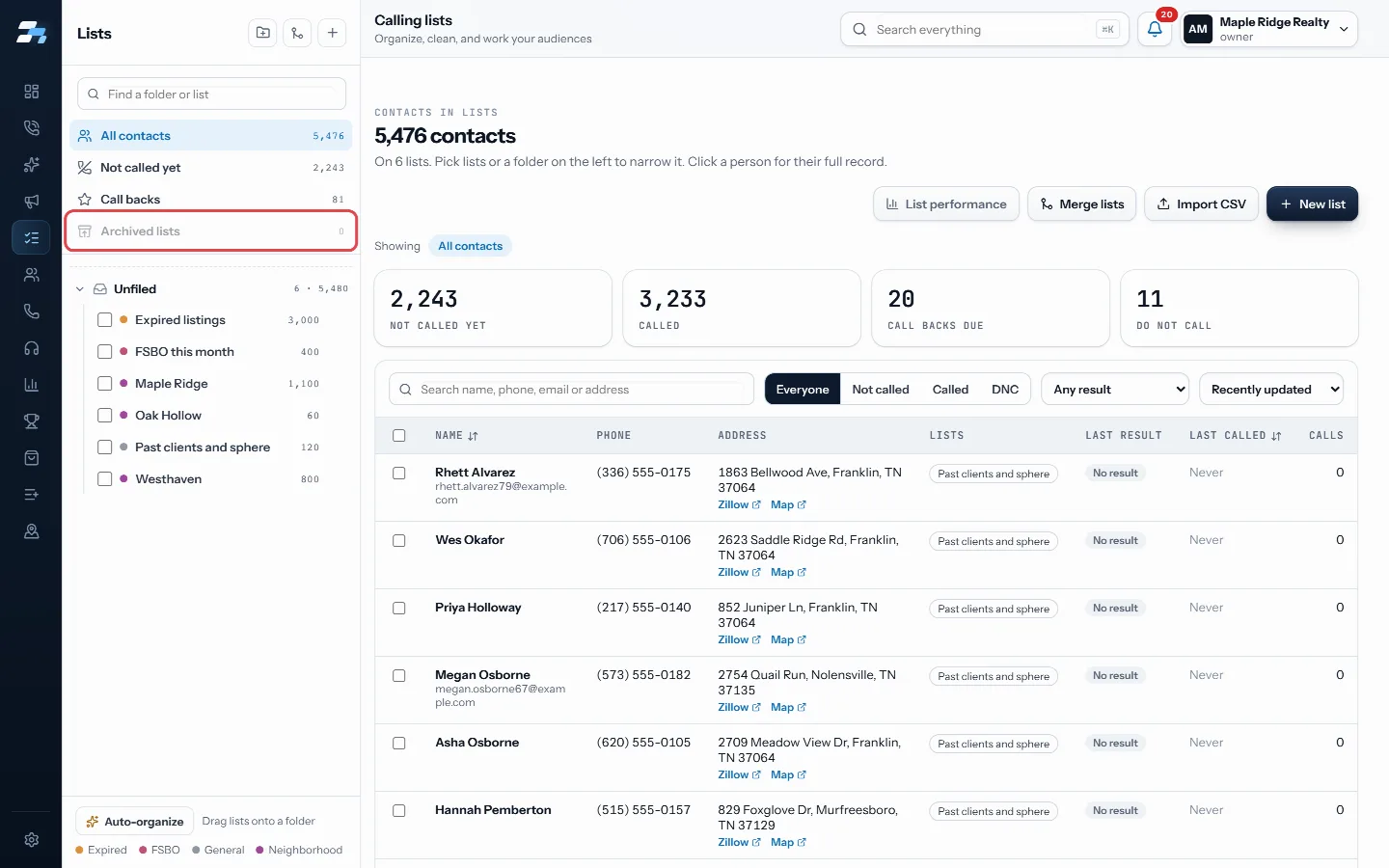This screenshot has width=1389, height=868.
Task: Click the 11 Do Not Call card
Action: tap(1239, 309)
